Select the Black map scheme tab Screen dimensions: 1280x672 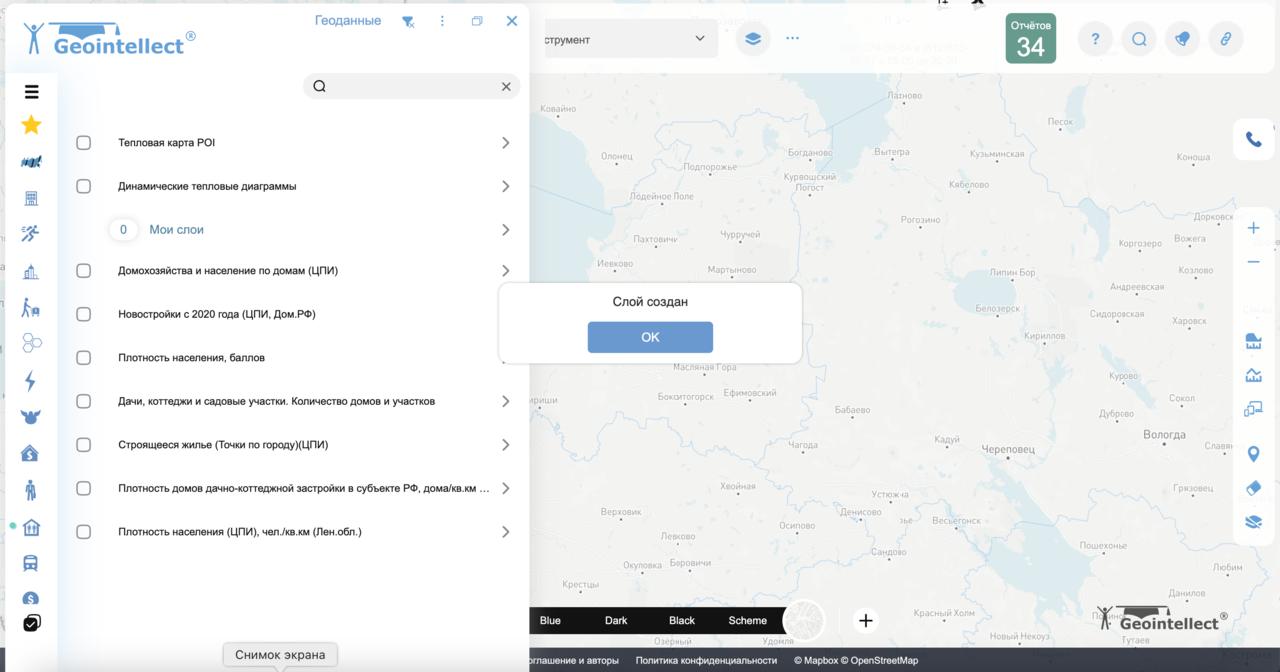[681, 620]
